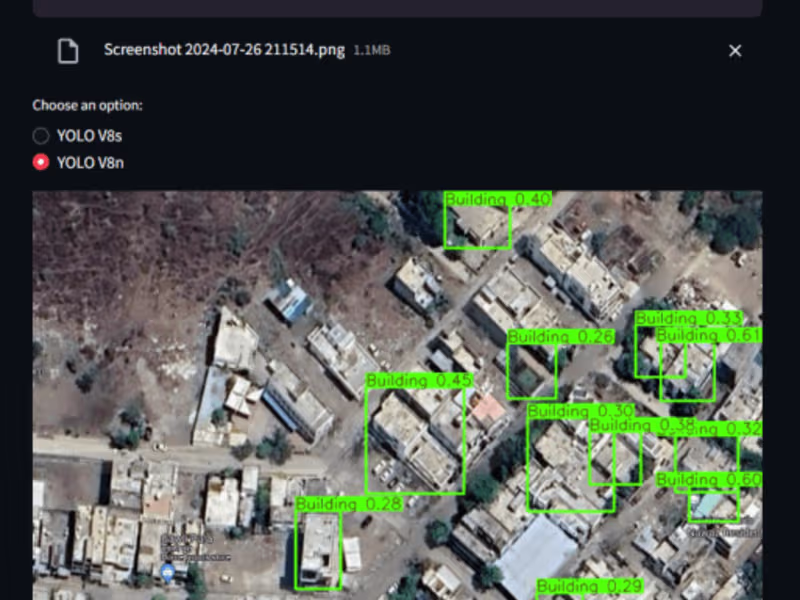Click the blue map location pin icon
Image resolution: width=800 pixels, height=600 pixels.
pos(167,572)
